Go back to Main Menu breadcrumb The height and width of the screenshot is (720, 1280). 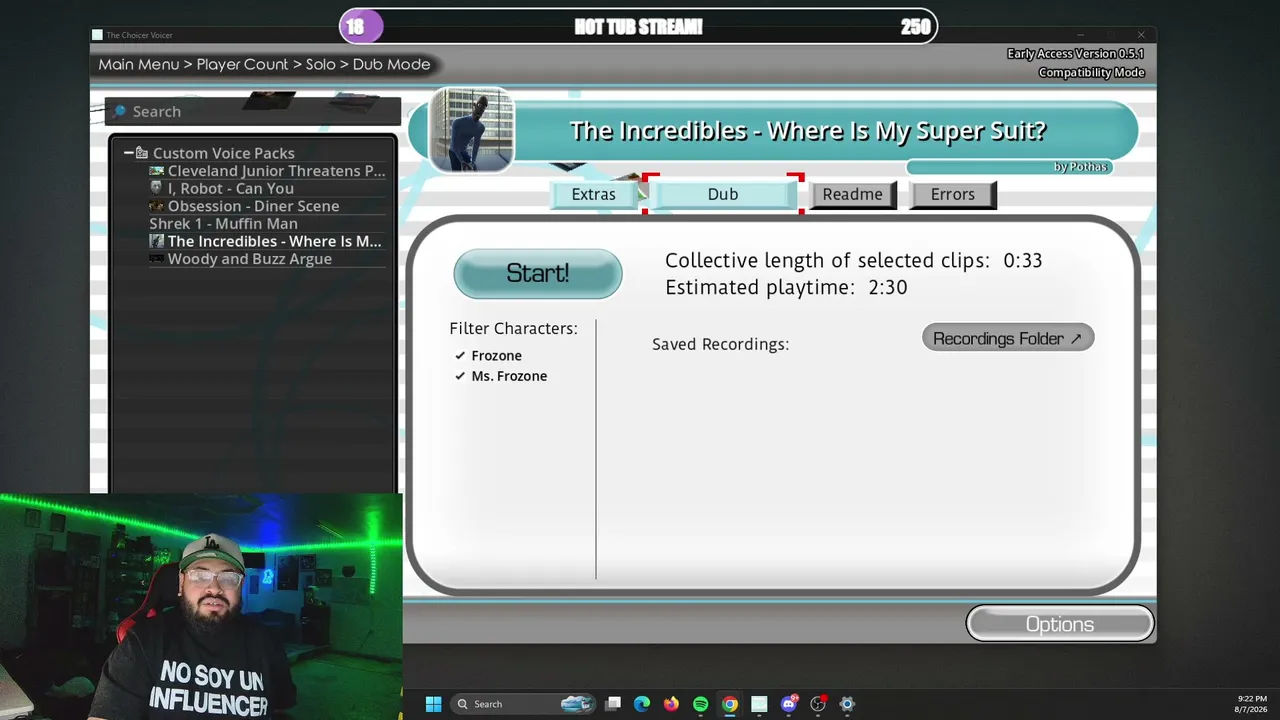tap(139, 64)
